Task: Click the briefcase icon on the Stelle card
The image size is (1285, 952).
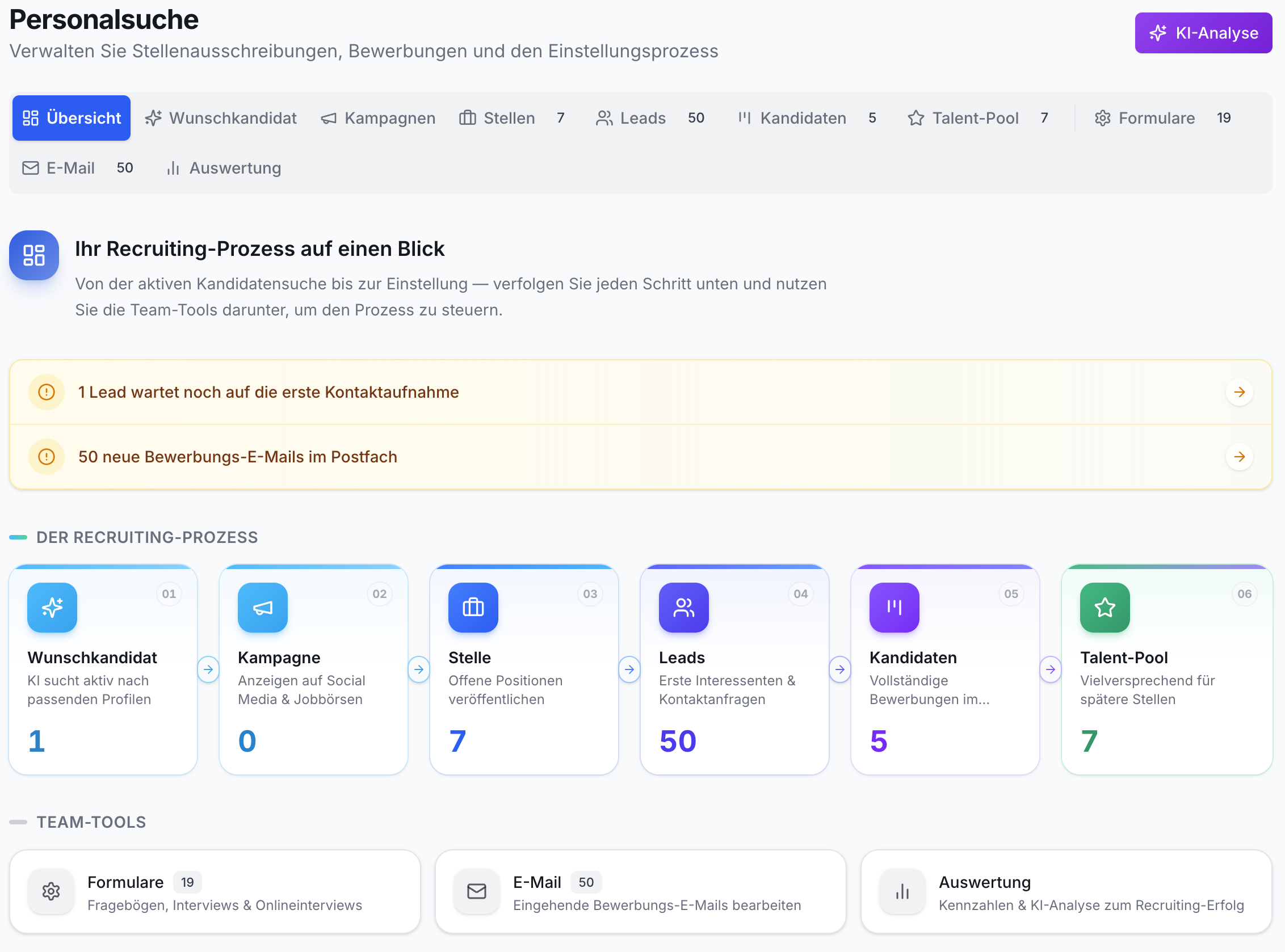Action: pyautogui.click(x=473, y=607)
